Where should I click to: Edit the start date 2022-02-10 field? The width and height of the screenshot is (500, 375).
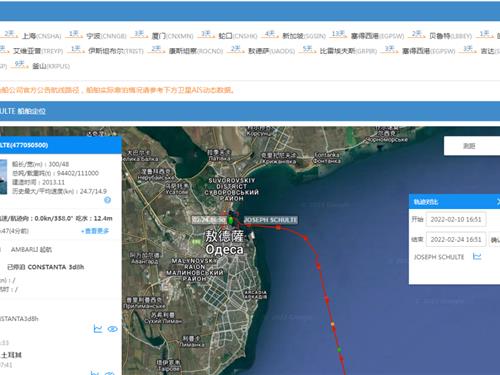(x=456, y=219)
